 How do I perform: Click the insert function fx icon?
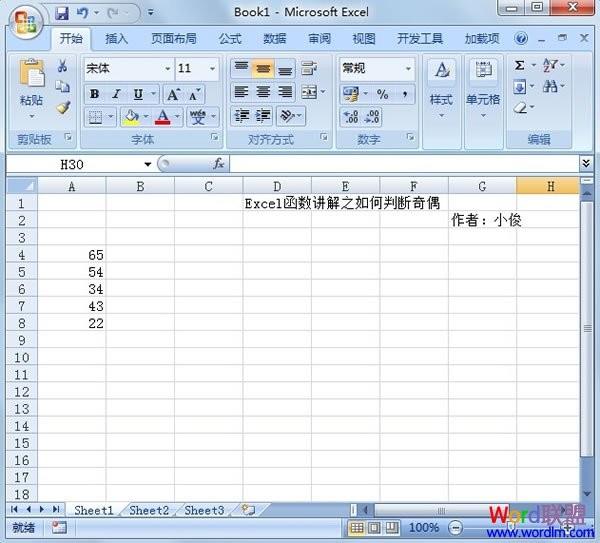217,164
